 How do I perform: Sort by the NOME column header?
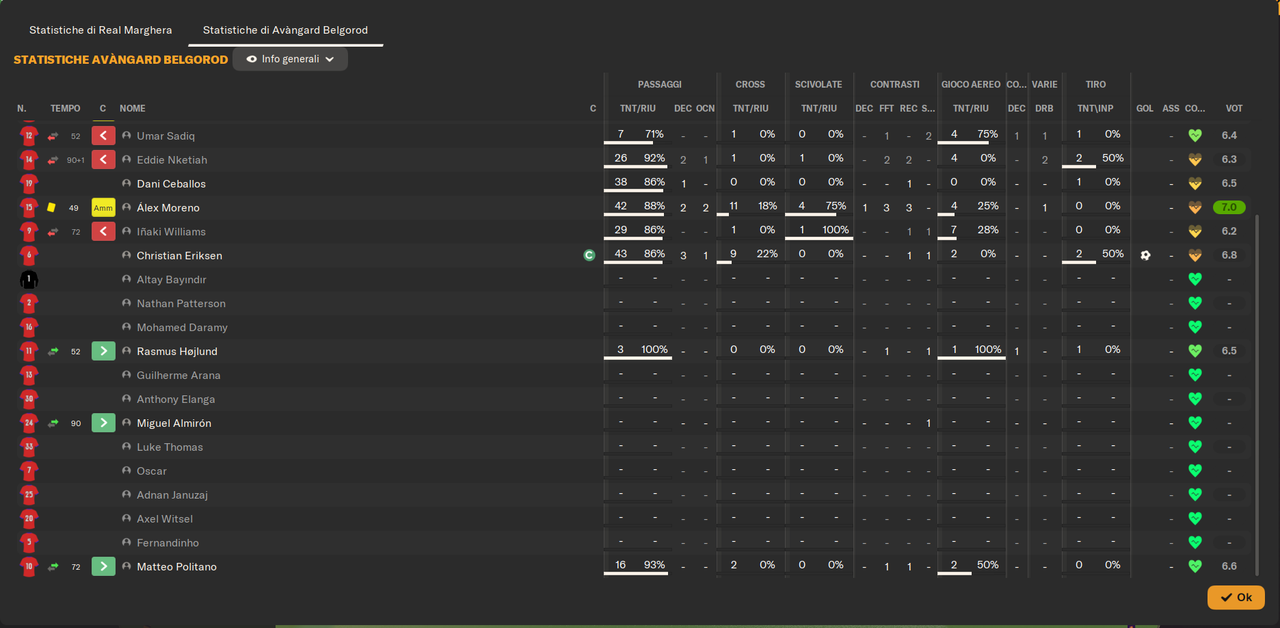[x=133, y=108]
